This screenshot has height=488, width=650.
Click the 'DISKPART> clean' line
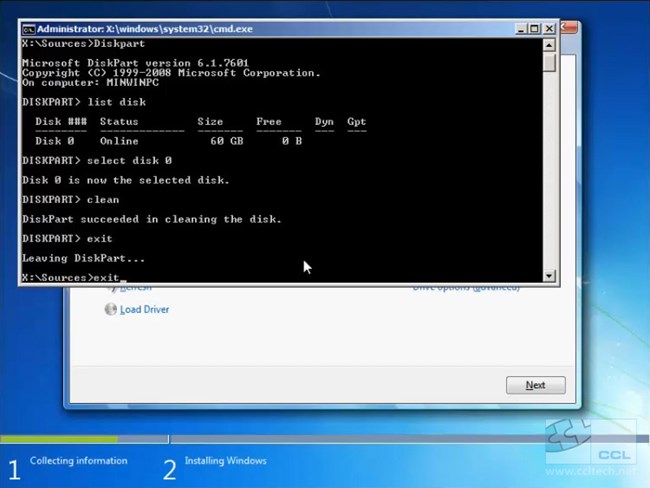[x=70, y=199]
